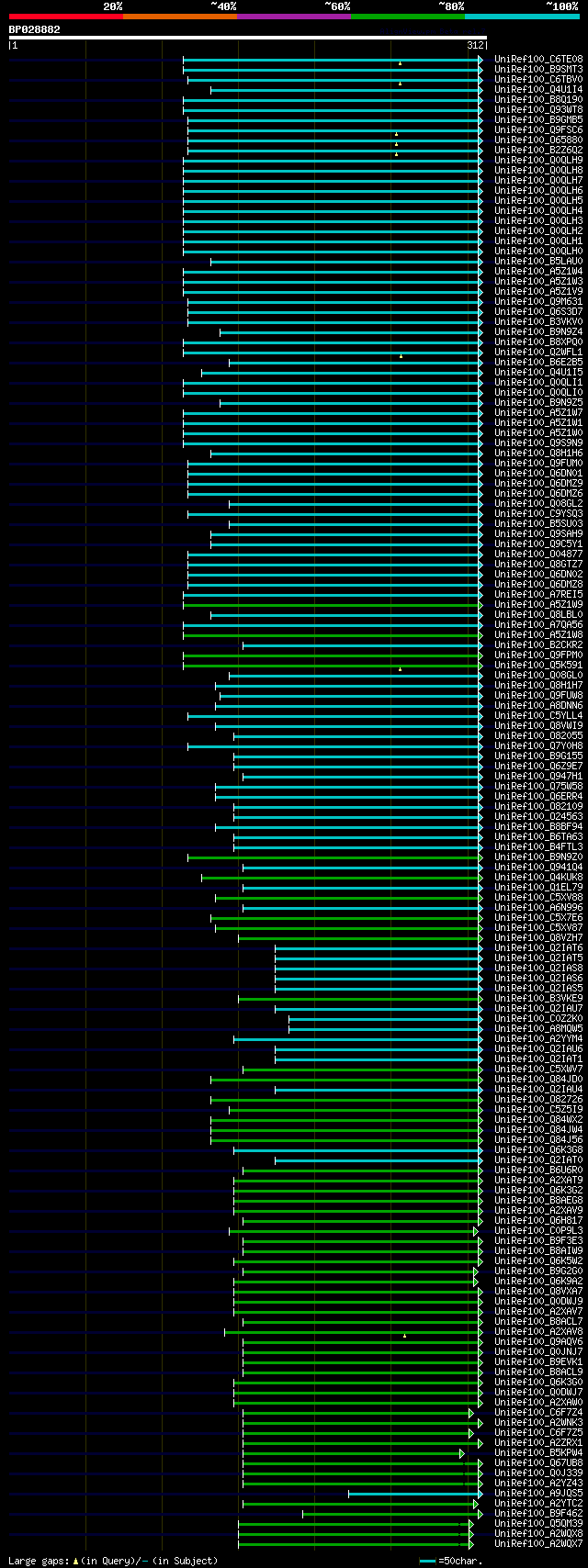Click the red 20% identity legend segment
Viewport: 588px width, 1568px height.
(66, 17)
